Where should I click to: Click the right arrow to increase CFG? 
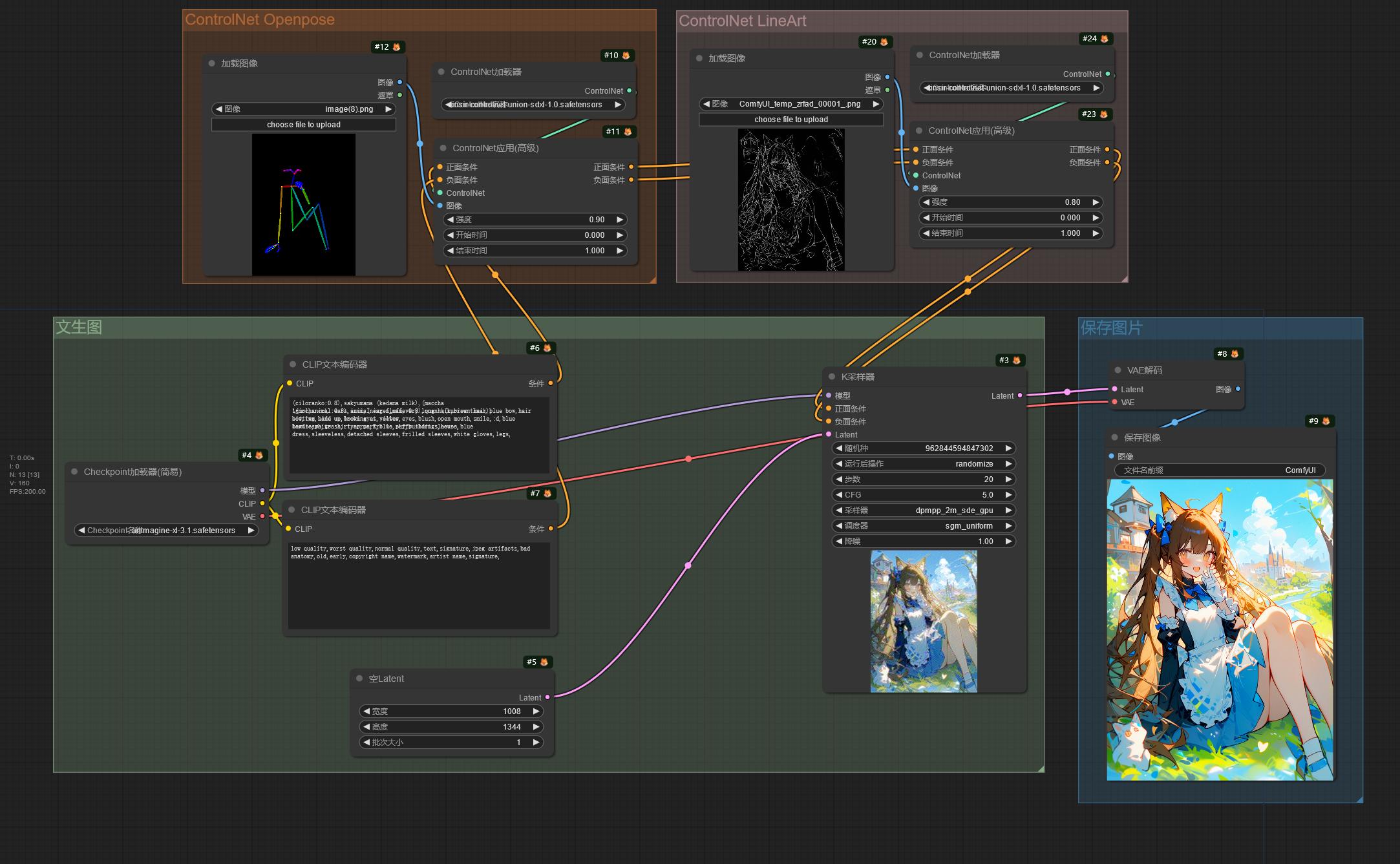[1008, 494]
